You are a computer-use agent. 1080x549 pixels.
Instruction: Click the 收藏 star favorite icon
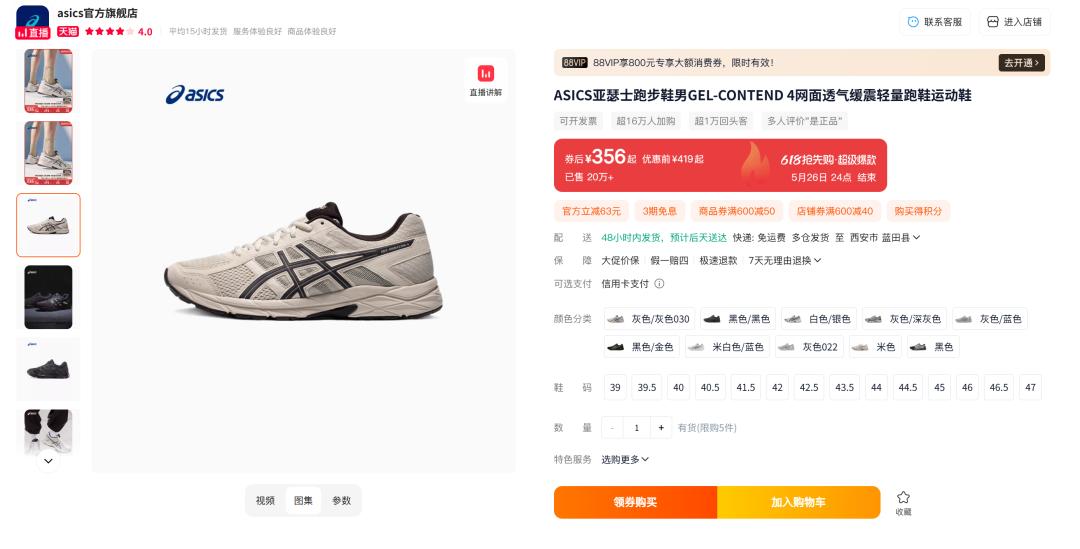click(x=903, y=497)
